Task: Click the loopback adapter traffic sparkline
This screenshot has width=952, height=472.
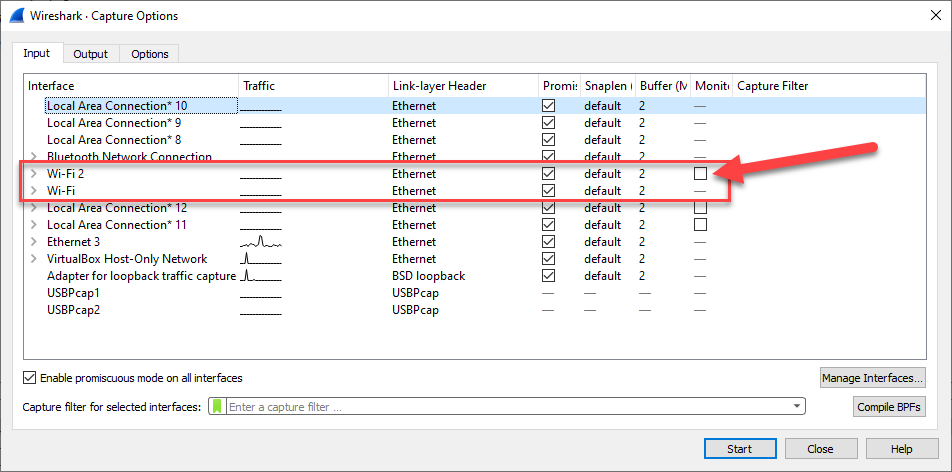Action: tap(261, 276)
